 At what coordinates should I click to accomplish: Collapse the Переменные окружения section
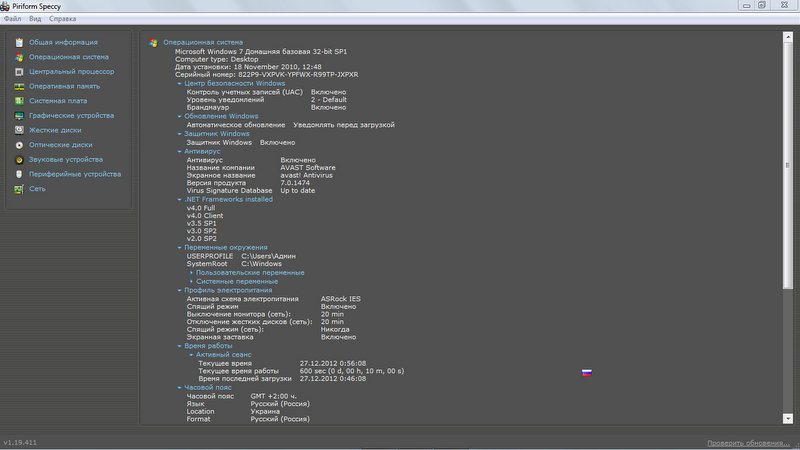179,247
